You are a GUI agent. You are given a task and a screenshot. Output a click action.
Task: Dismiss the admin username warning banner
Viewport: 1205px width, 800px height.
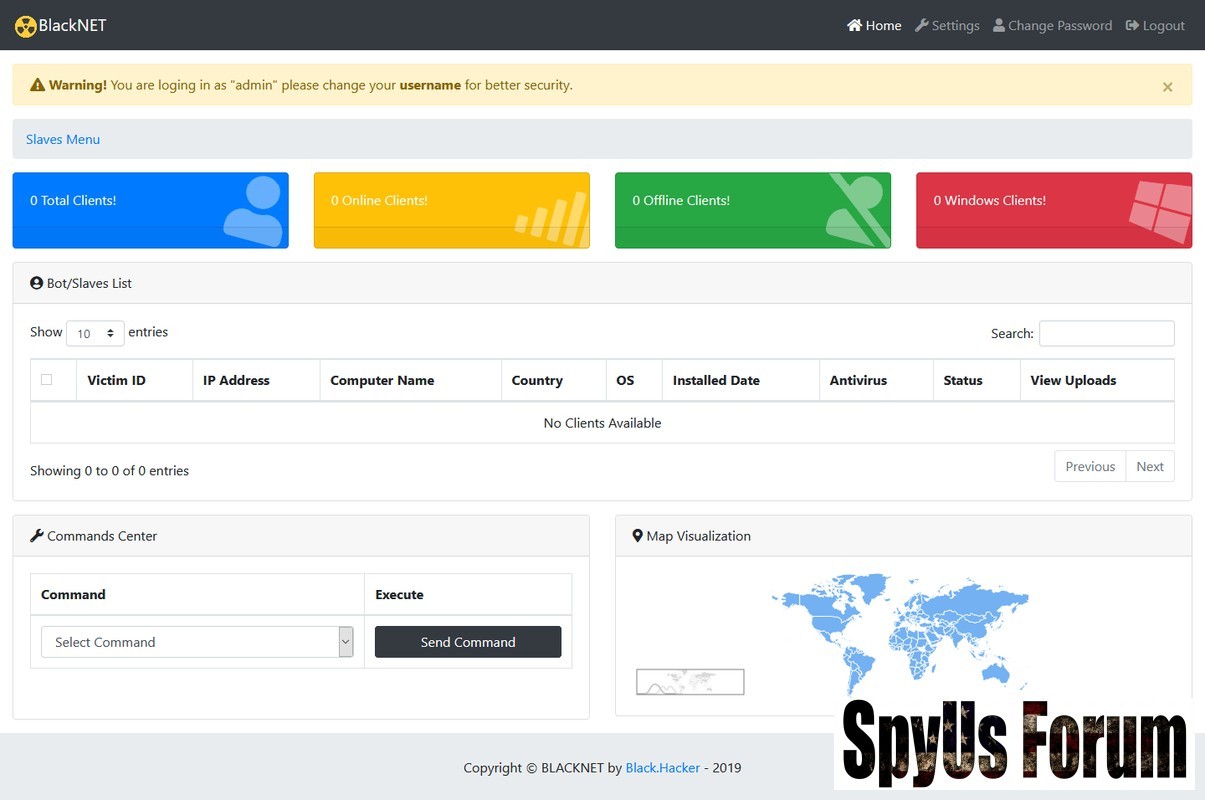1167,87
